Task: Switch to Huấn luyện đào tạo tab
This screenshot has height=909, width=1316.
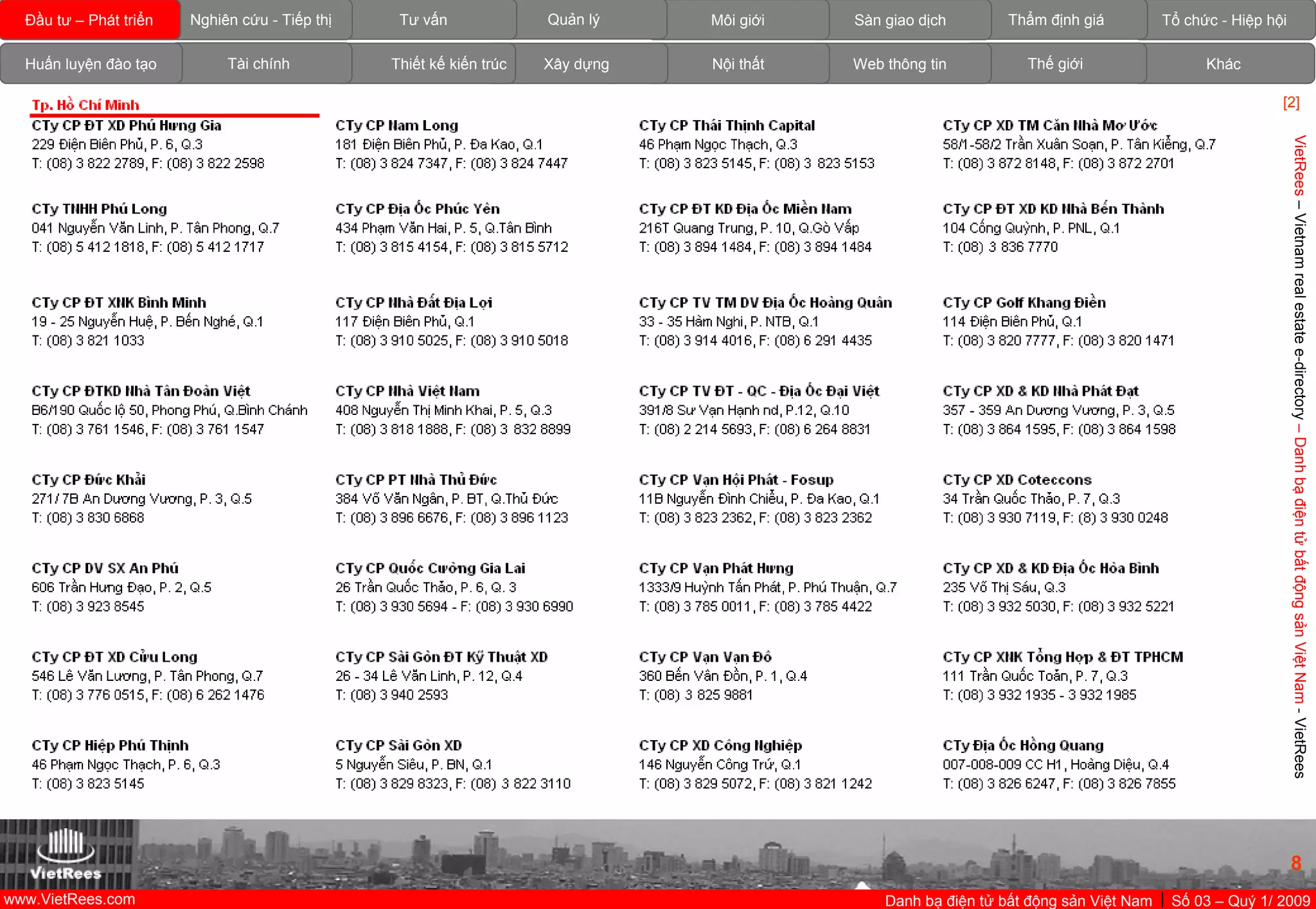Action: tap(91, 64)
